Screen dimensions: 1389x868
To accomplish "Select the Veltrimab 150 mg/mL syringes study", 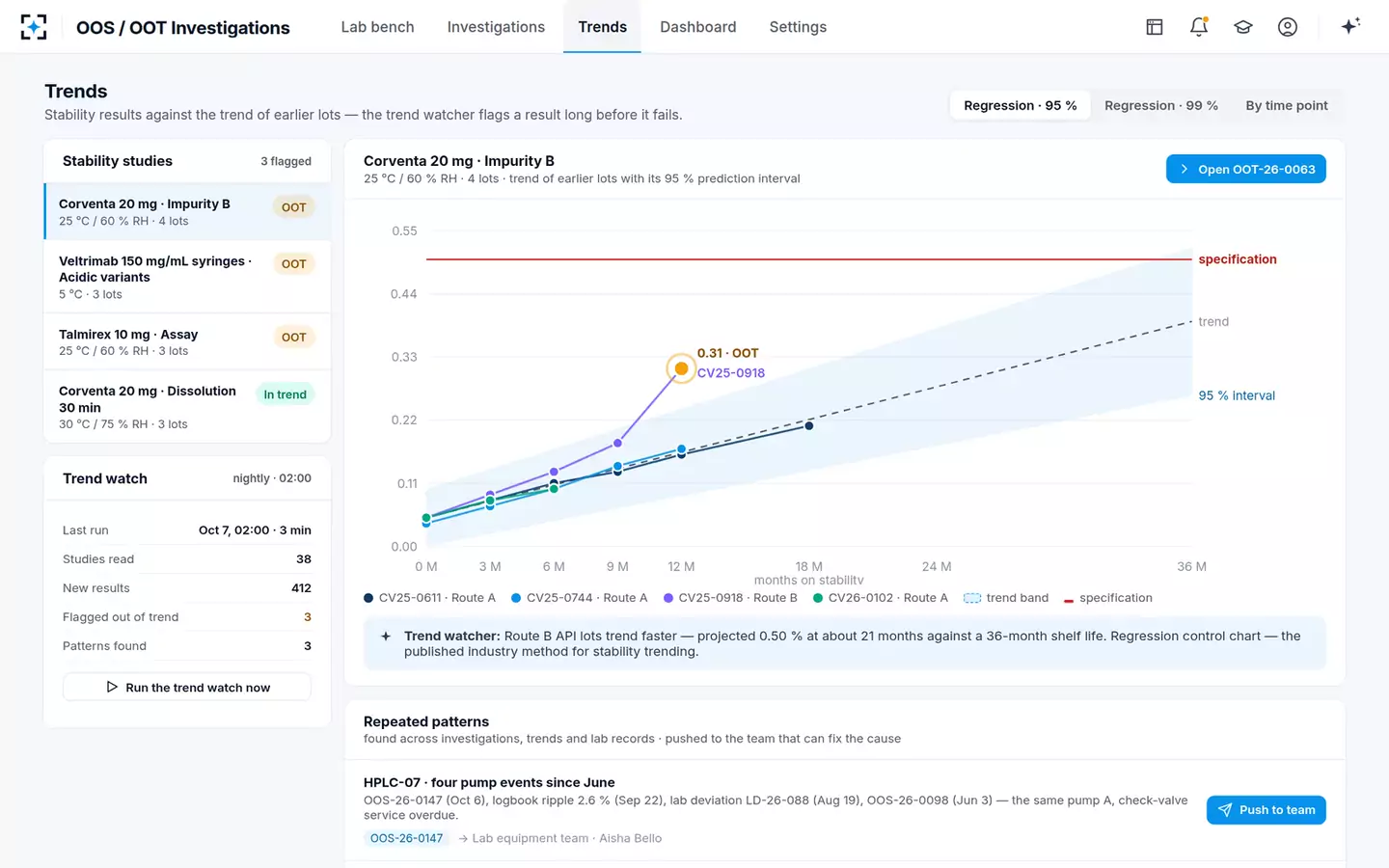I will [187, 277].
